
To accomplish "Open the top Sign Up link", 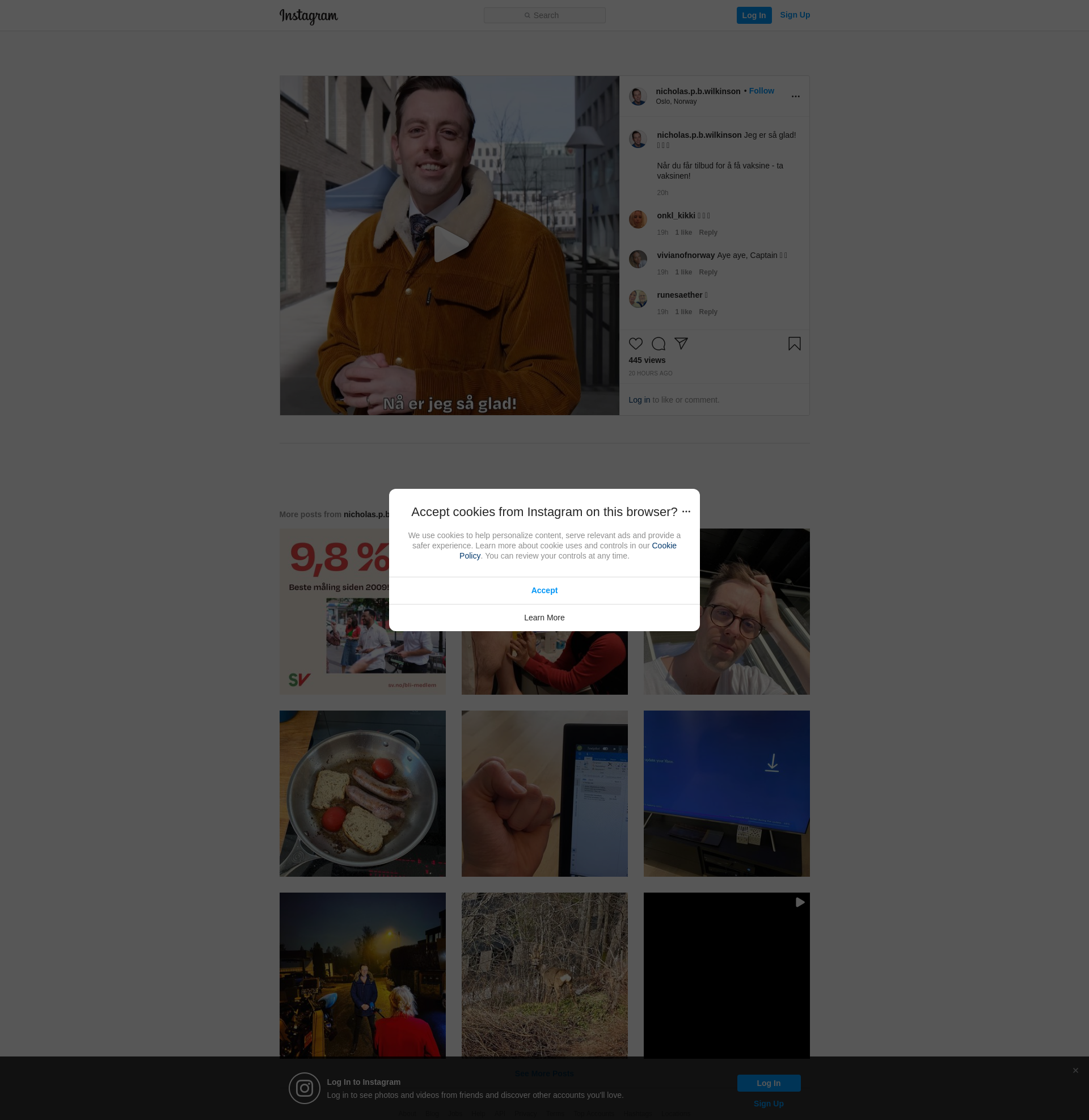I will (795, 15).
